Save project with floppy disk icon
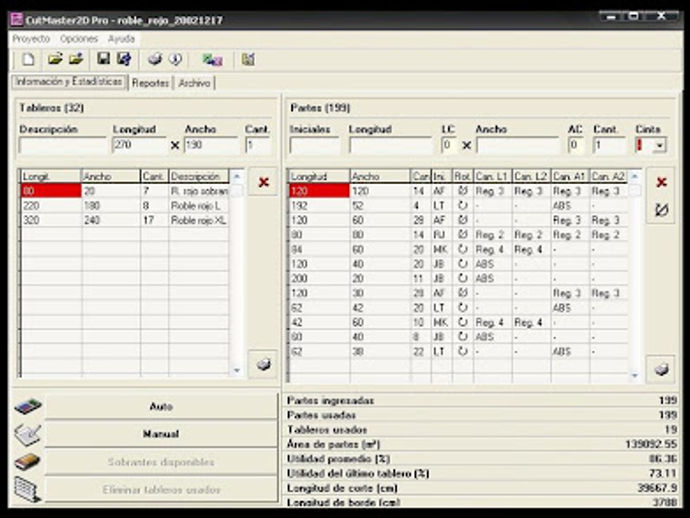This screenshot has height=518, width=690. [x=103, y=59]
